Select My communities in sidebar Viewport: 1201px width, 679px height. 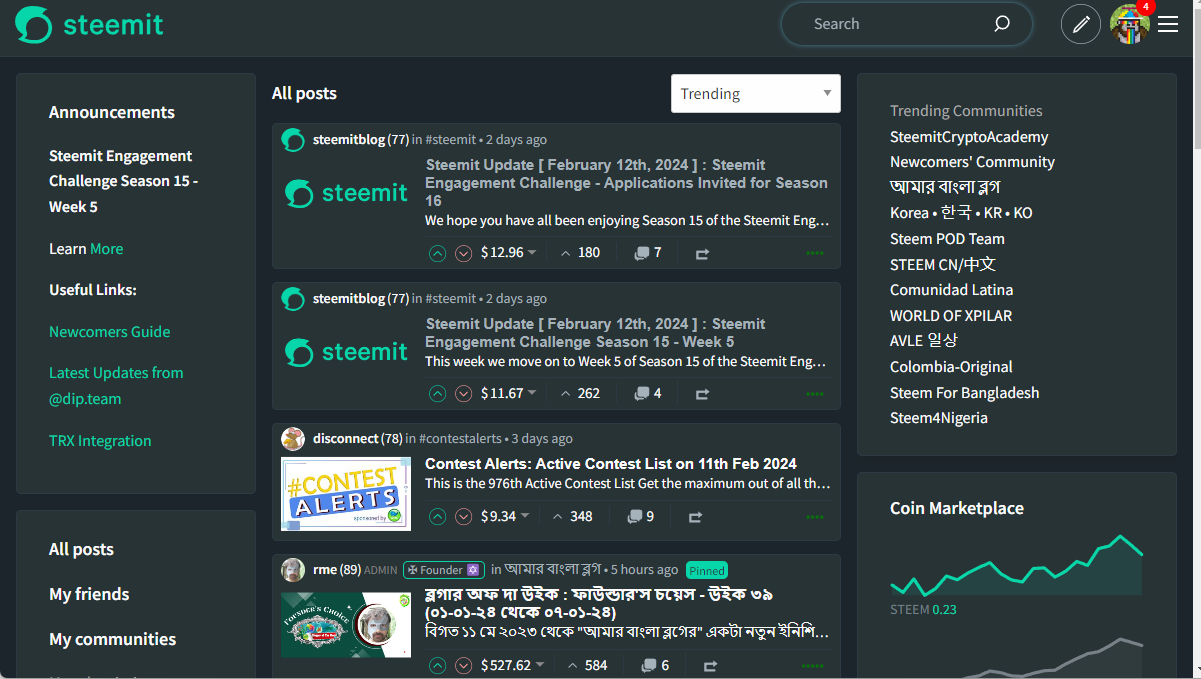[x=112, y=639]
